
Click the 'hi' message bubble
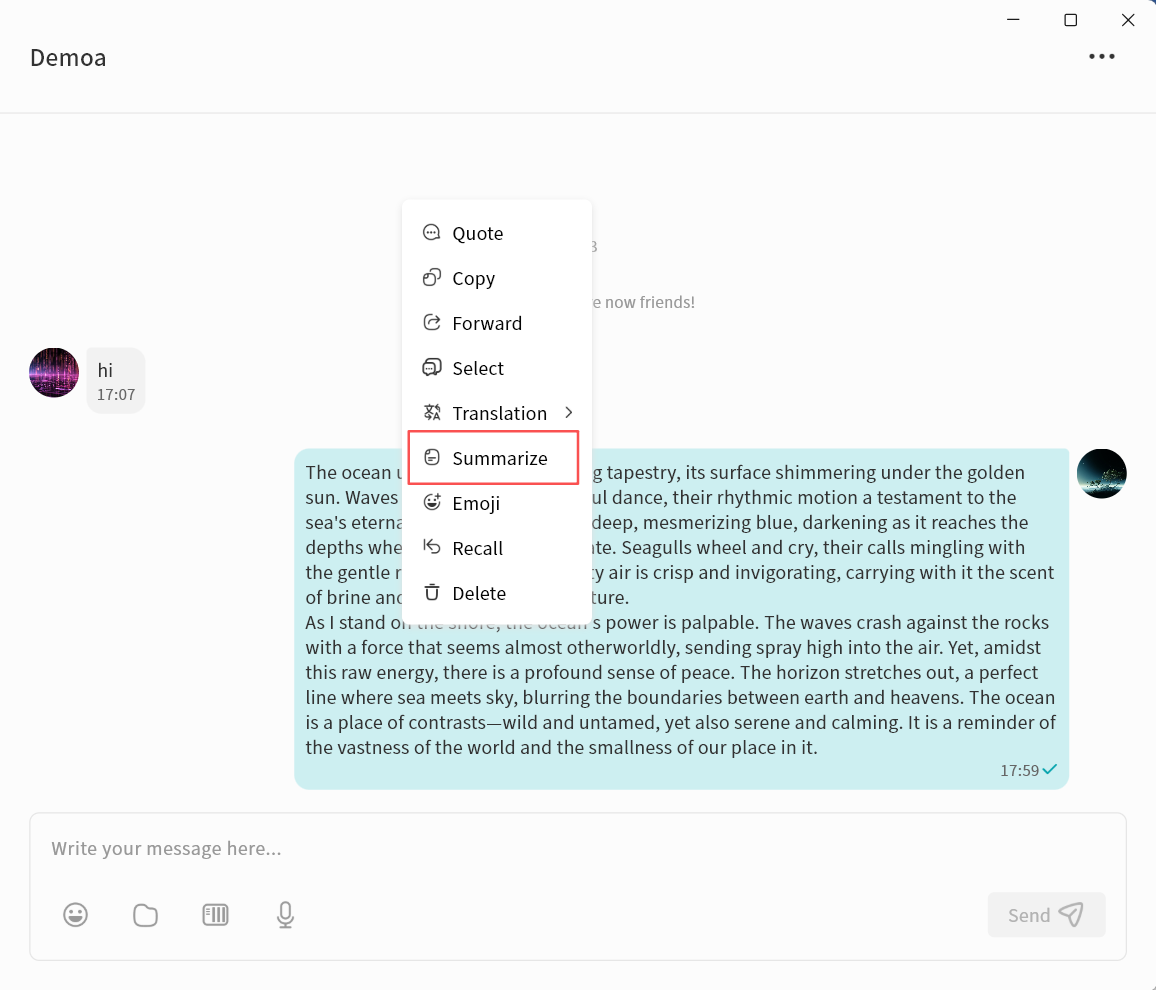click(115, 381)
